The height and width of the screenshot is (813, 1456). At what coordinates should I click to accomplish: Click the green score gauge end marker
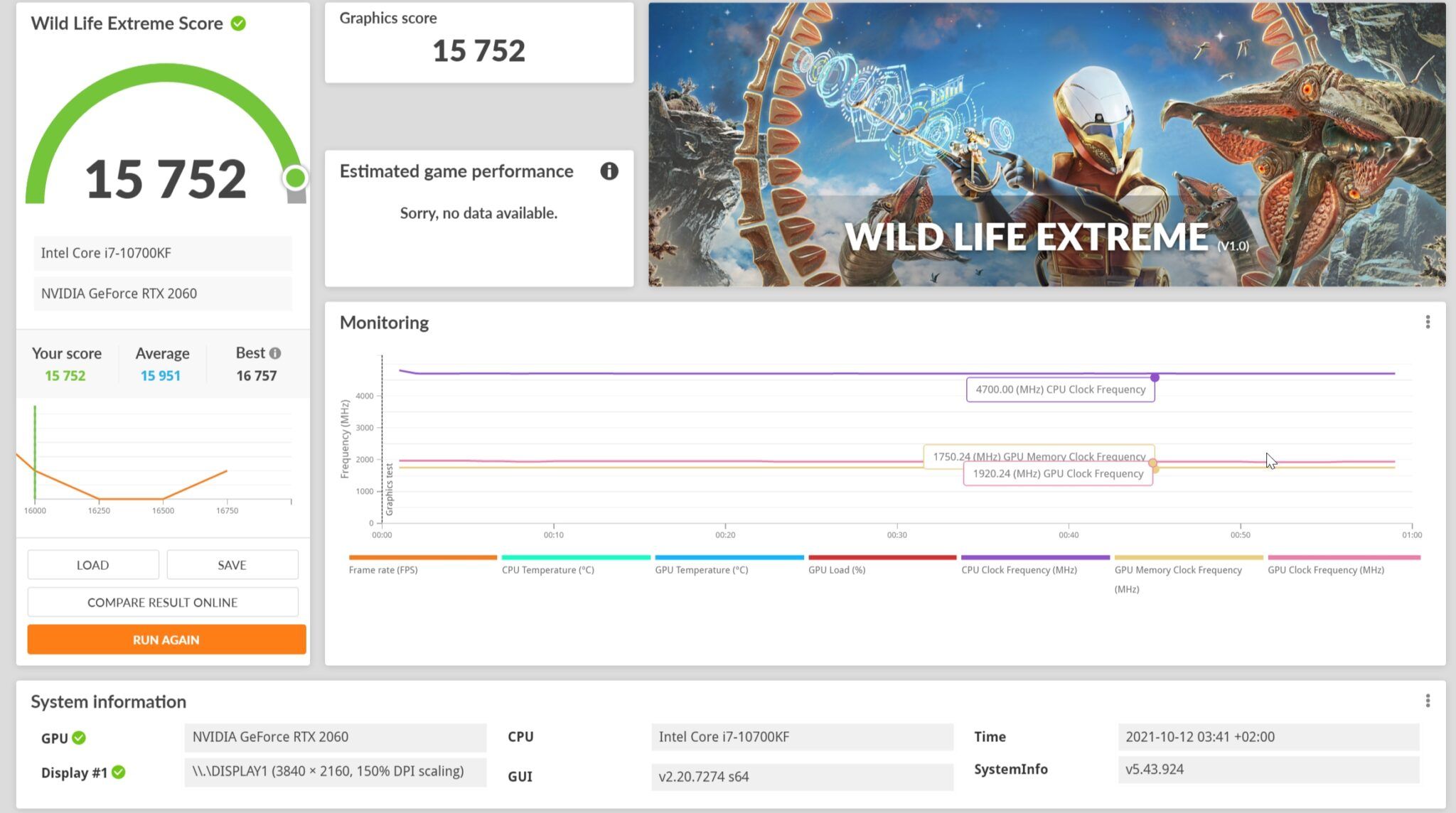[x=295, y=178]
